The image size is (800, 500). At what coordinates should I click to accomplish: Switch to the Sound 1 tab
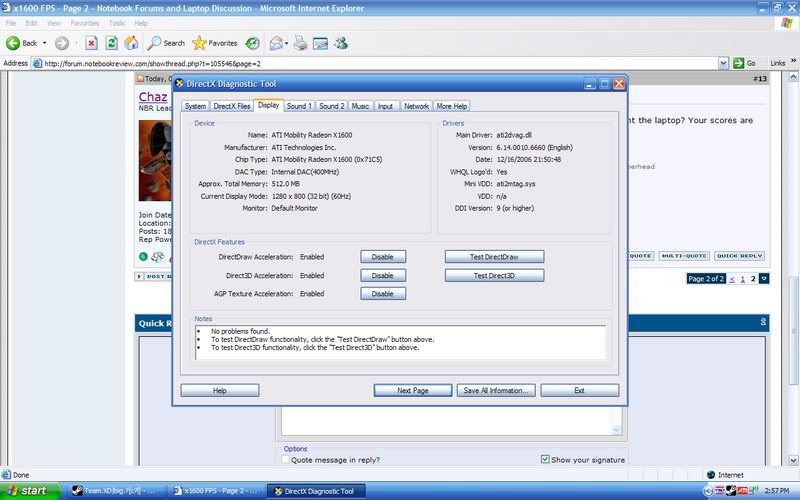(299, 106)
